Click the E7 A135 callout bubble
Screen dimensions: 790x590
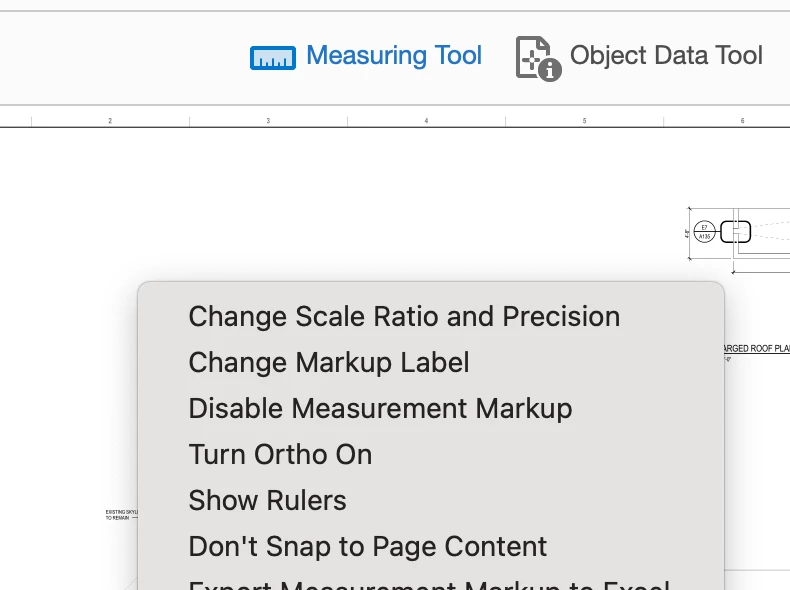click(704, 232)
